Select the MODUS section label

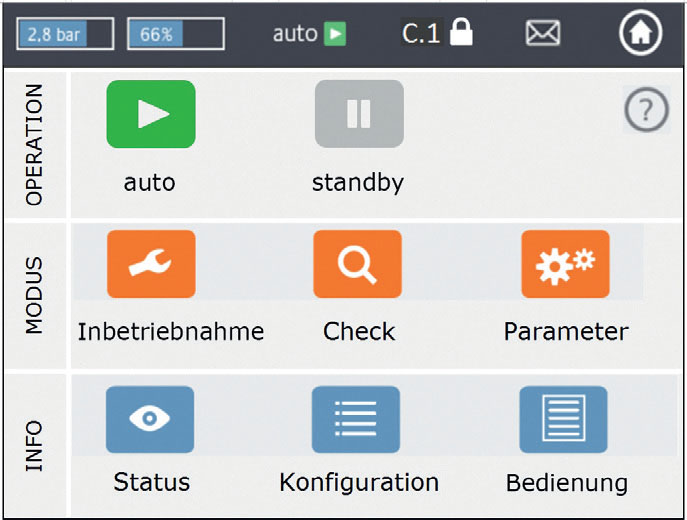(x=34, y=296)
